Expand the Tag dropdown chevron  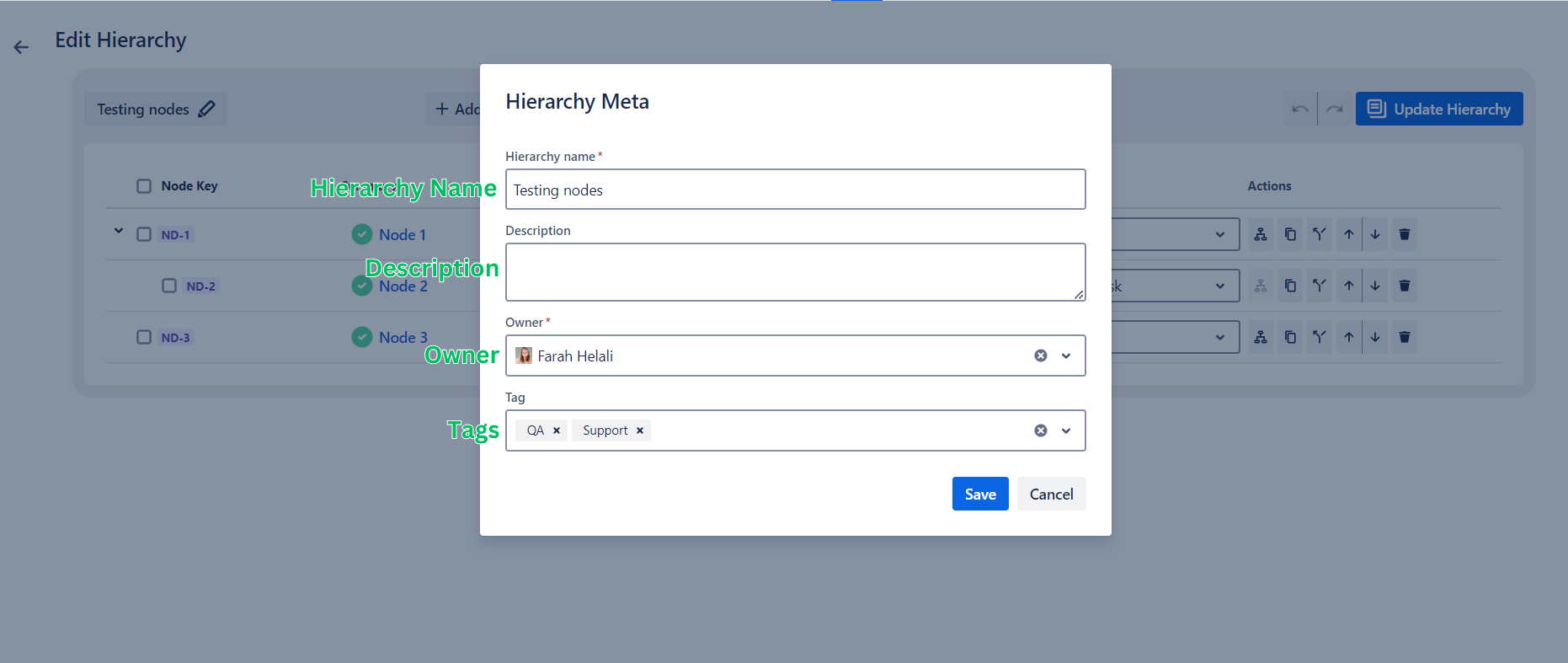[1066, 430]
